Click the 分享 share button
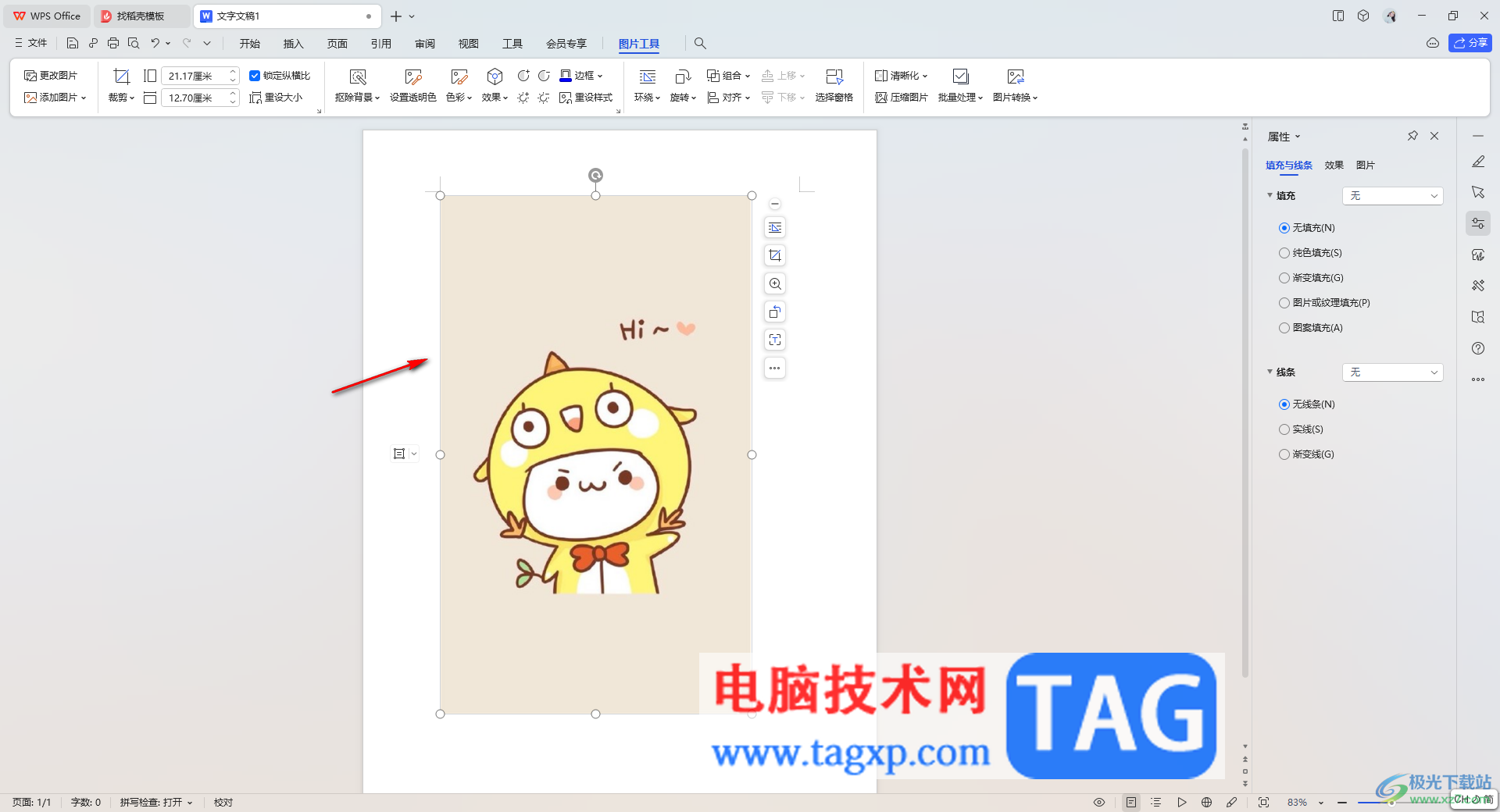This screenshot has width=1500, height=812. point(1470,43)
